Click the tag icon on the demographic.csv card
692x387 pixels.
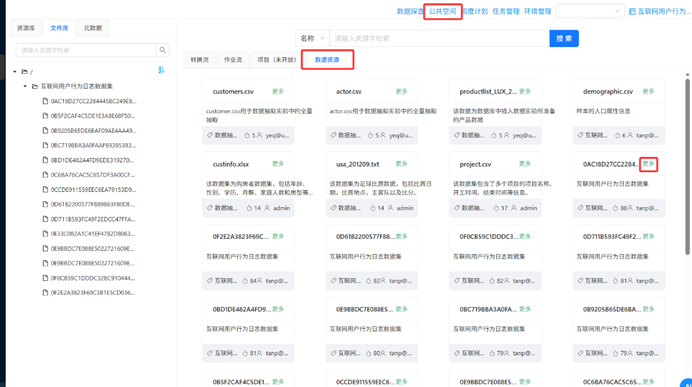(x=580, y=135)
